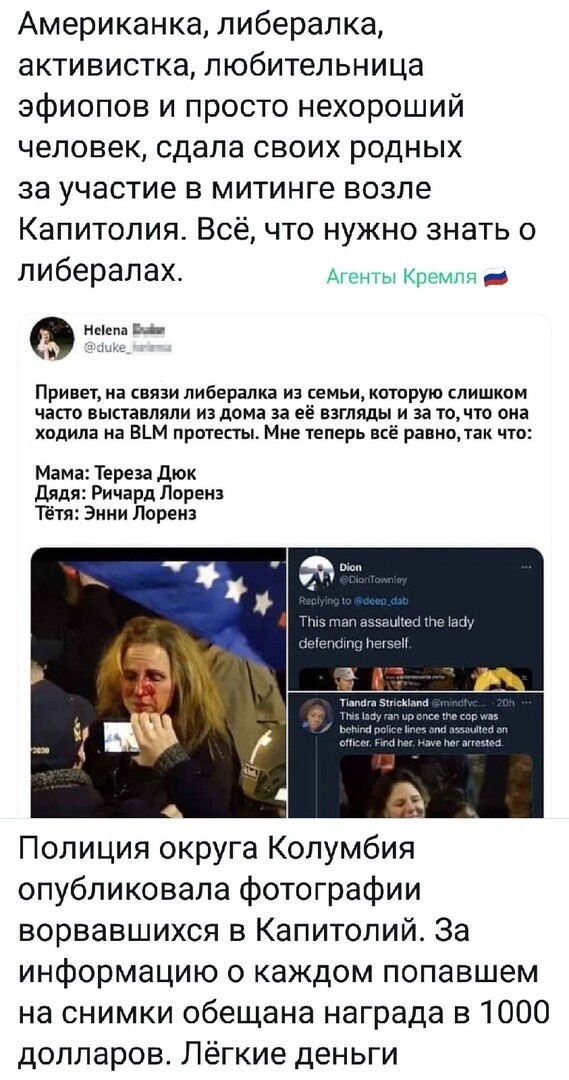The image size is (569, 1080).
Task: Open image strip below Dion's tweet text
Action: (x=415, y=678)
